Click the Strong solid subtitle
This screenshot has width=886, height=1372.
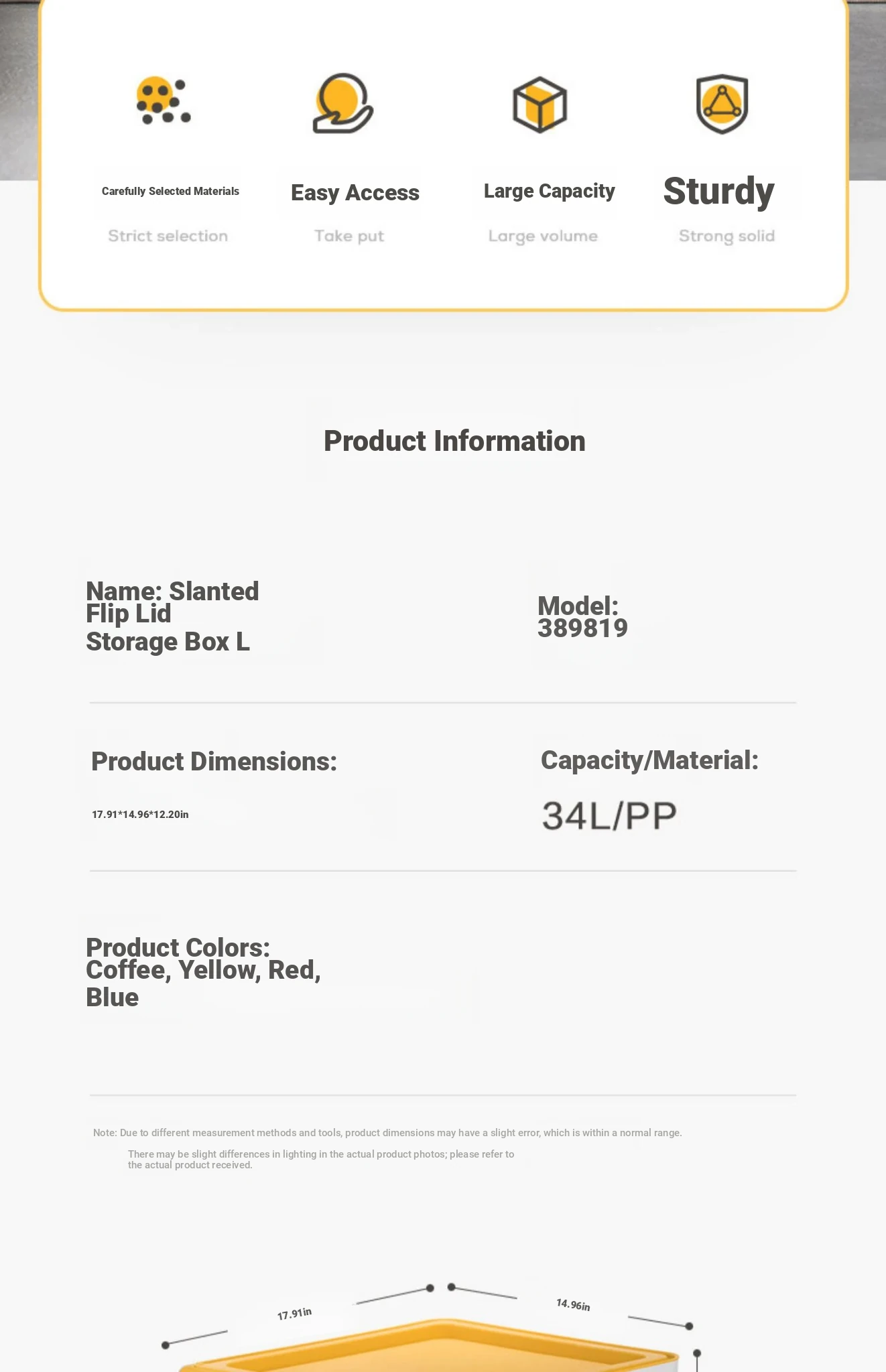[x=726, y=236]
